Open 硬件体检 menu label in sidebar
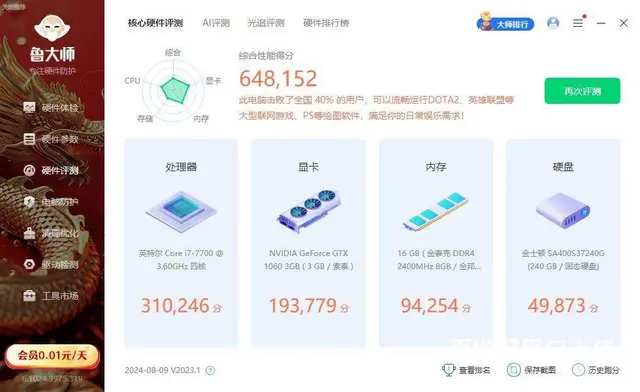This screenshot has width=640, height=392. [60, 108]
